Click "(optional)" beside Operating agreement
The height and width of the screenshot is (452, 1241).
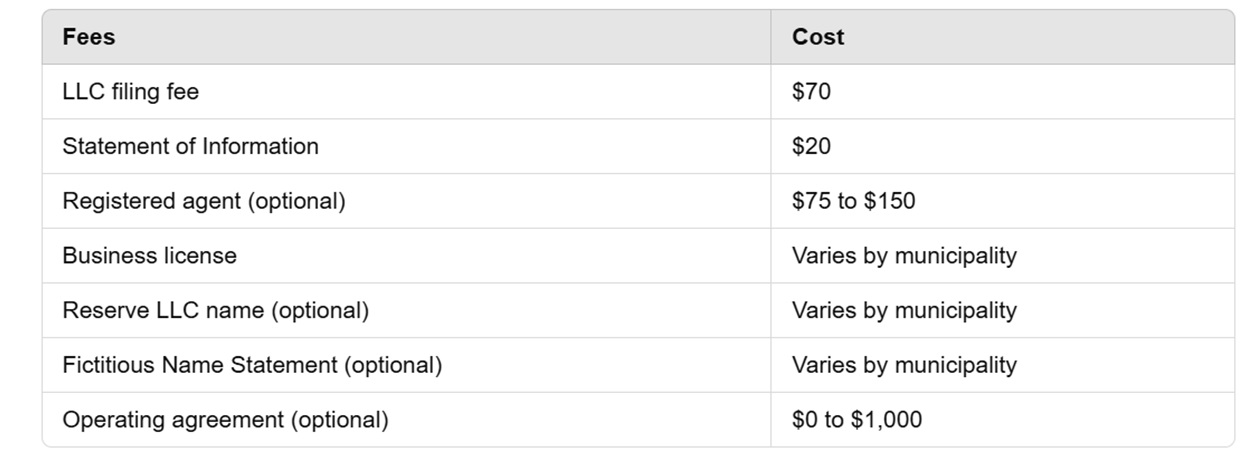(x=339, y=420)
